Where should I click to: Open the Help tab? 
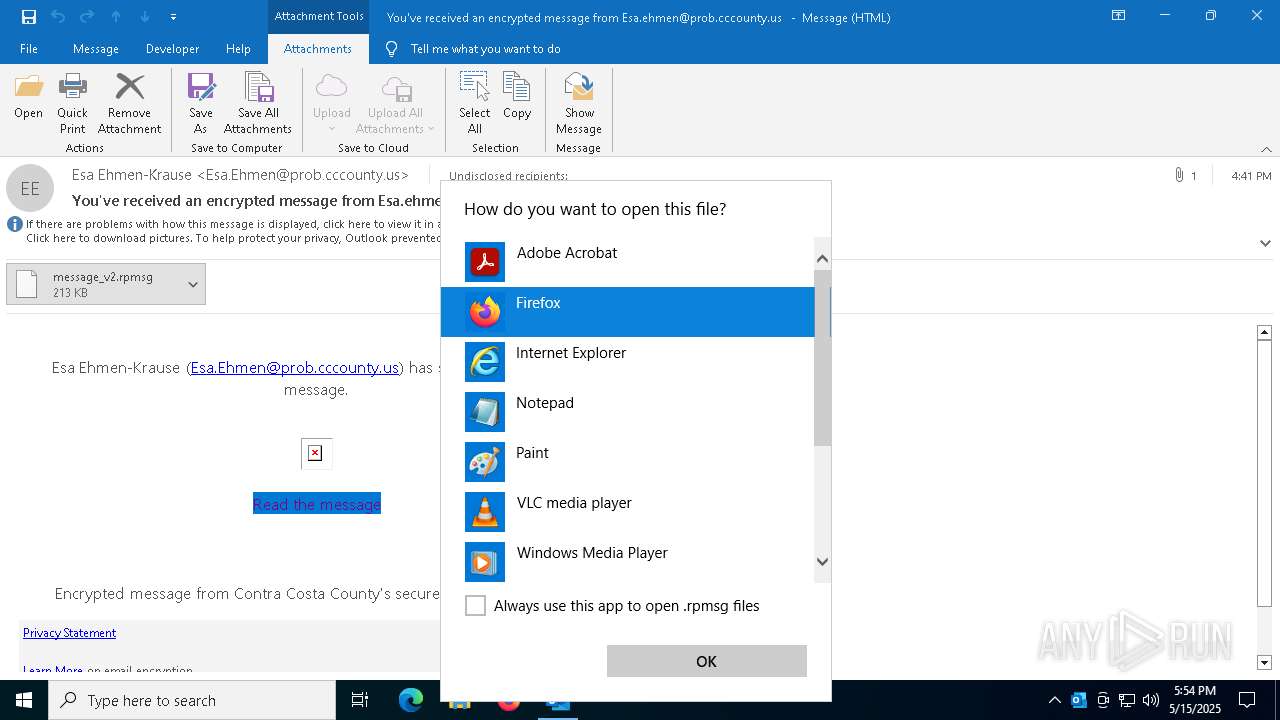pyautogui.click(x=238, y=49)
